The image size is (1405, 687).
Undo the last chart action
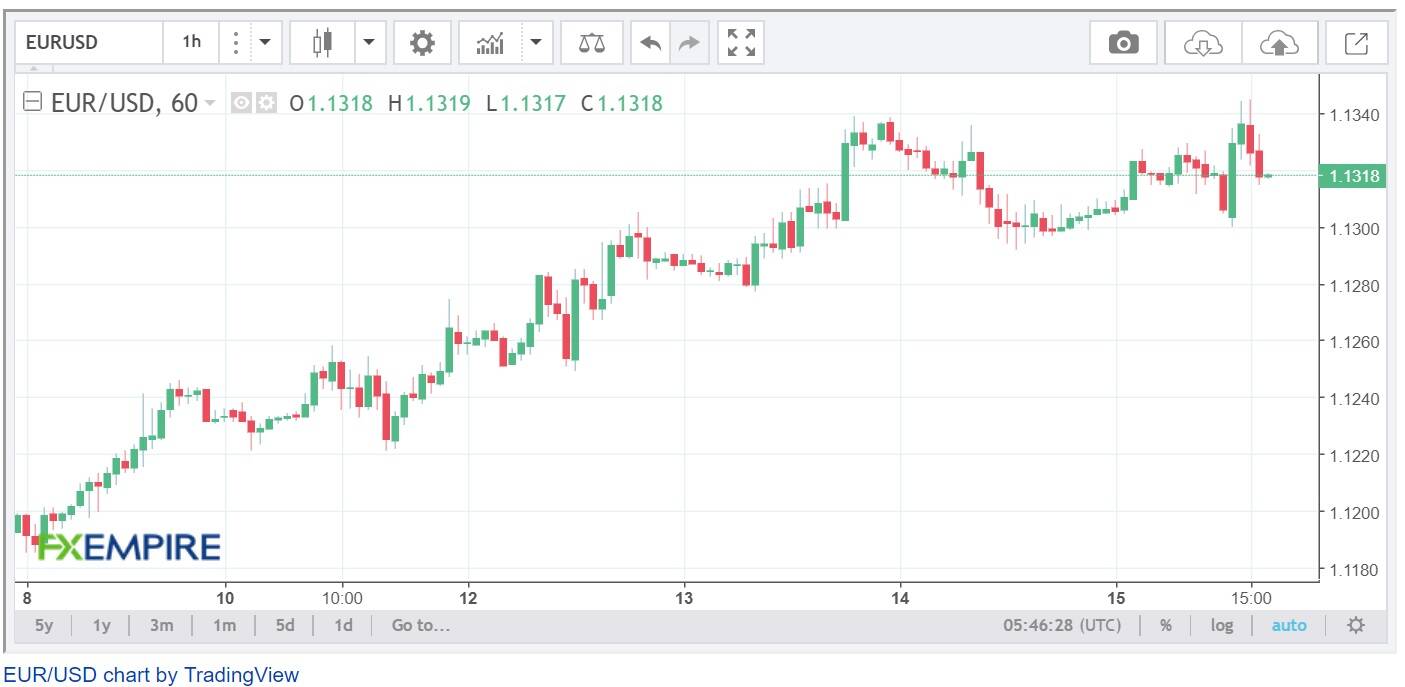coord(650,42)
